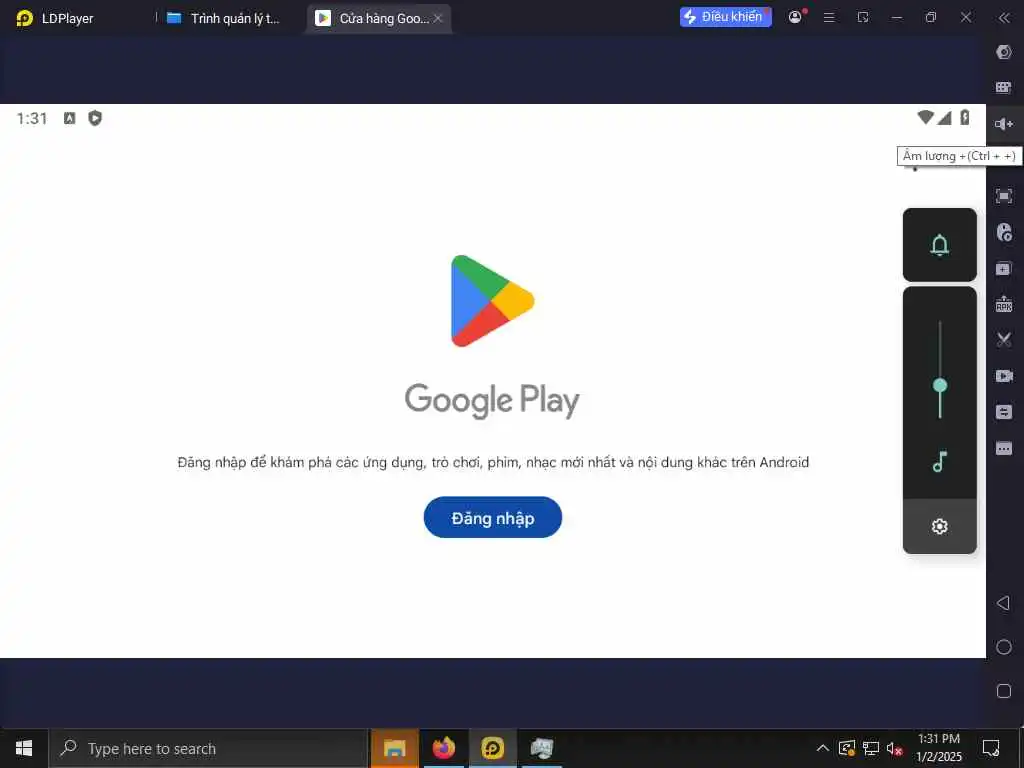Open LDPlayer settings hexagon icon
The image size is (1024, 768).
click(1004, 52)
